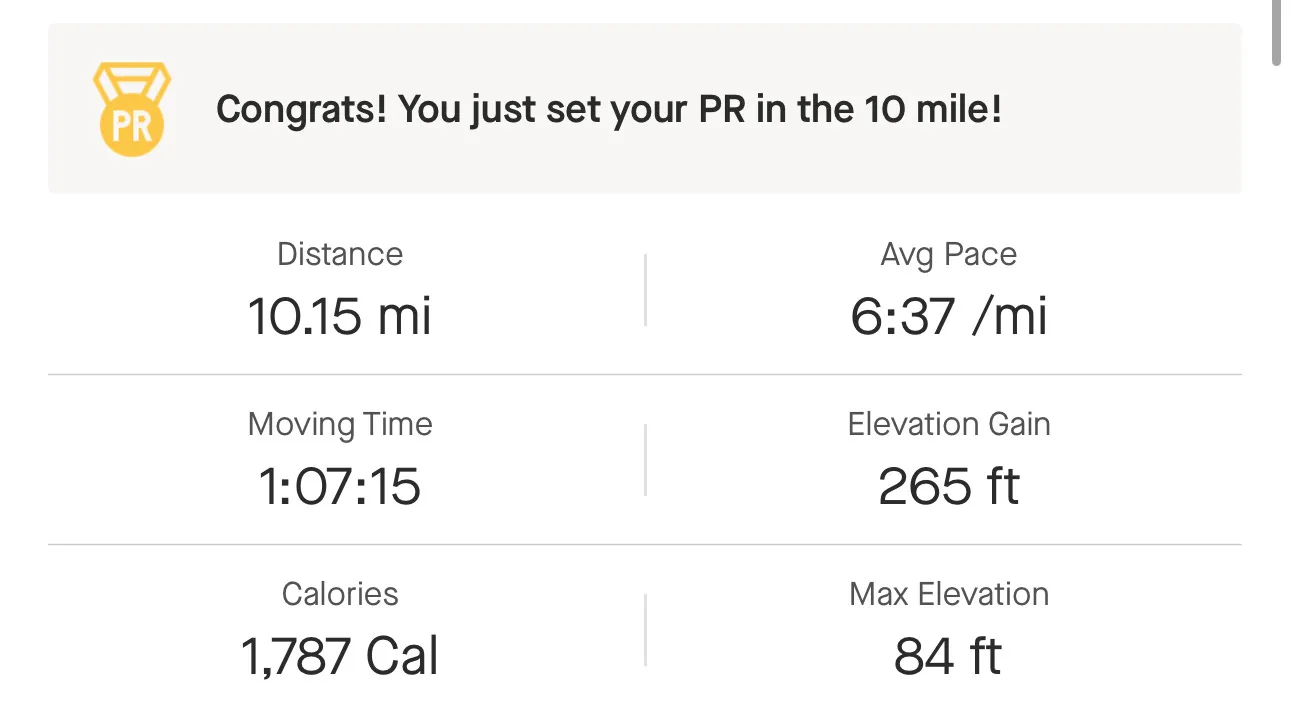This screenshot has height=722, width=1290.
Task: Click the horizontal line below the Distance row
Action: pos(645,375)
